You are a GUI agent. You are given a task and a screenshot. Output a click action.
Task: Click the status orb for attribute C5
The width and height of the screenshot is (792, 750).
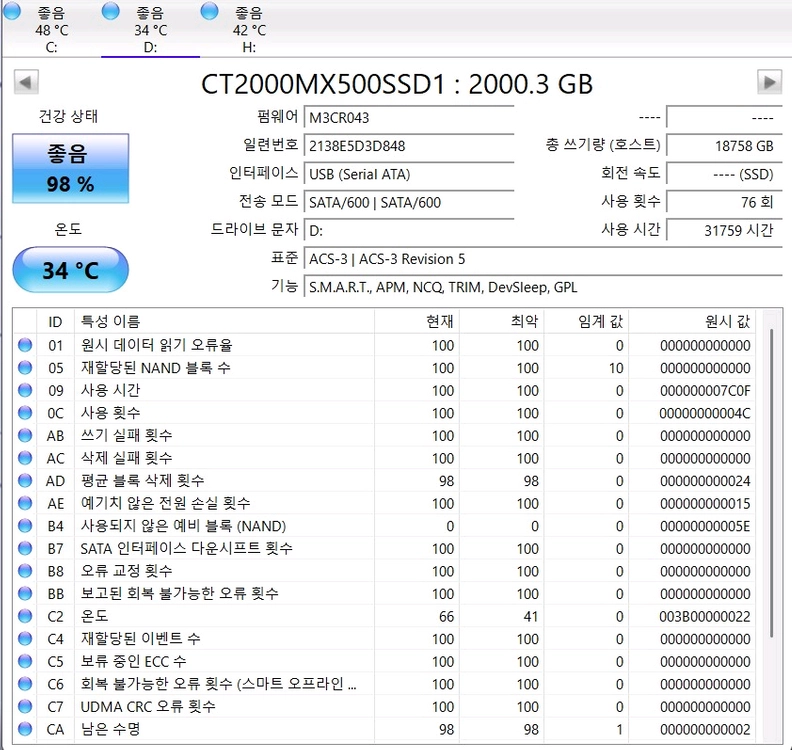25,661
